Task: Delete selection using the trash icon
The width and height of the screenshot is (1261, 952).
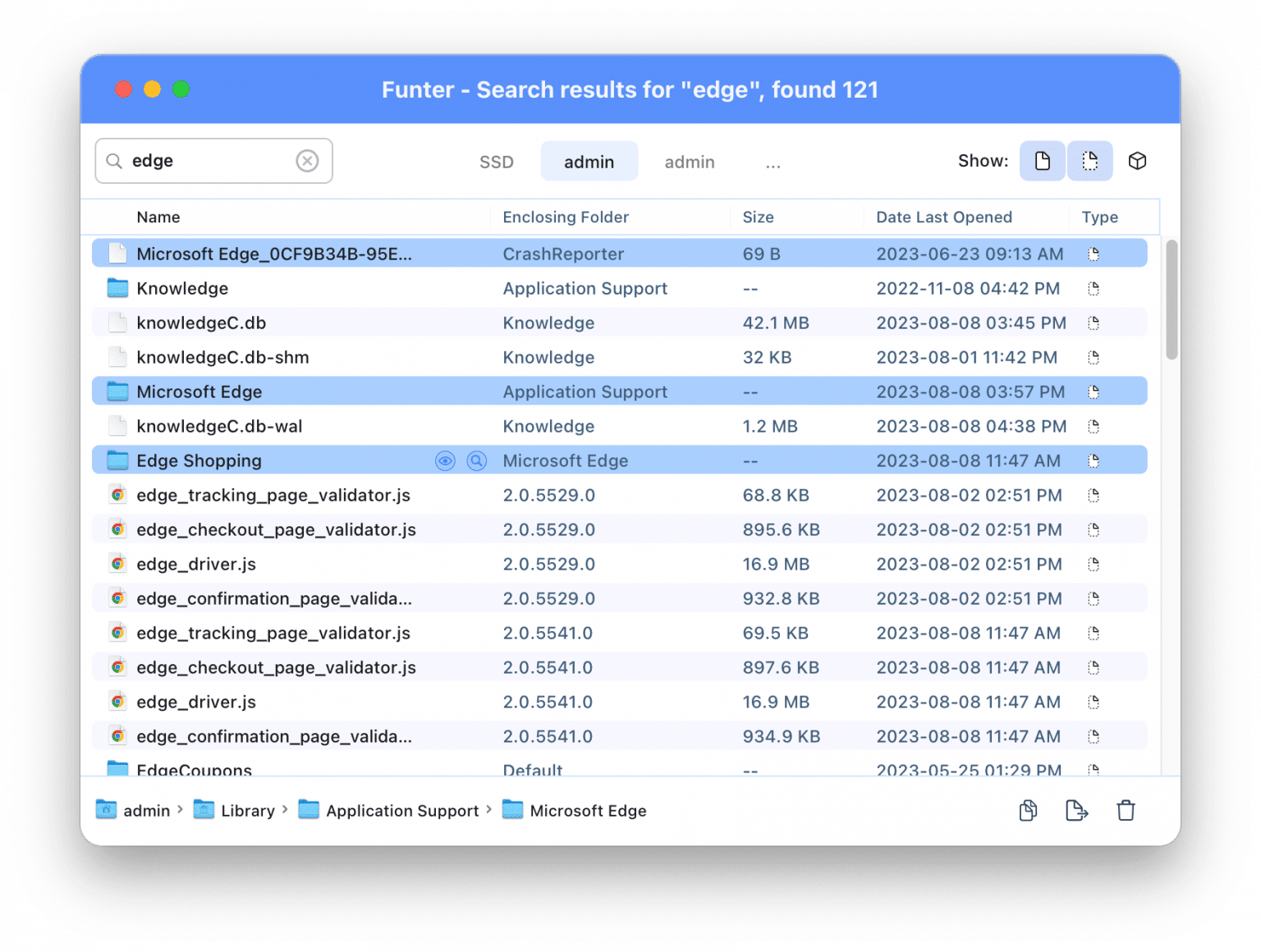Action: click(x=1126, y=810)
